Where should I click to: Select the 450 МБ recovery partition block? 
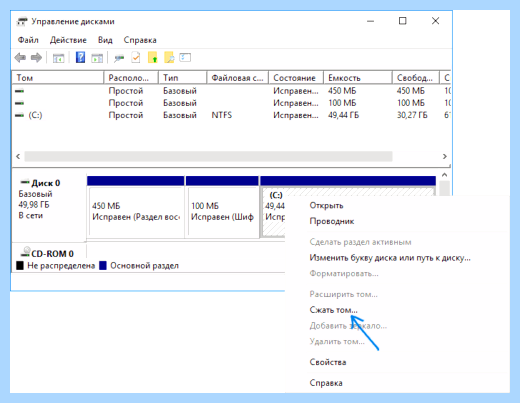(136, 207)
